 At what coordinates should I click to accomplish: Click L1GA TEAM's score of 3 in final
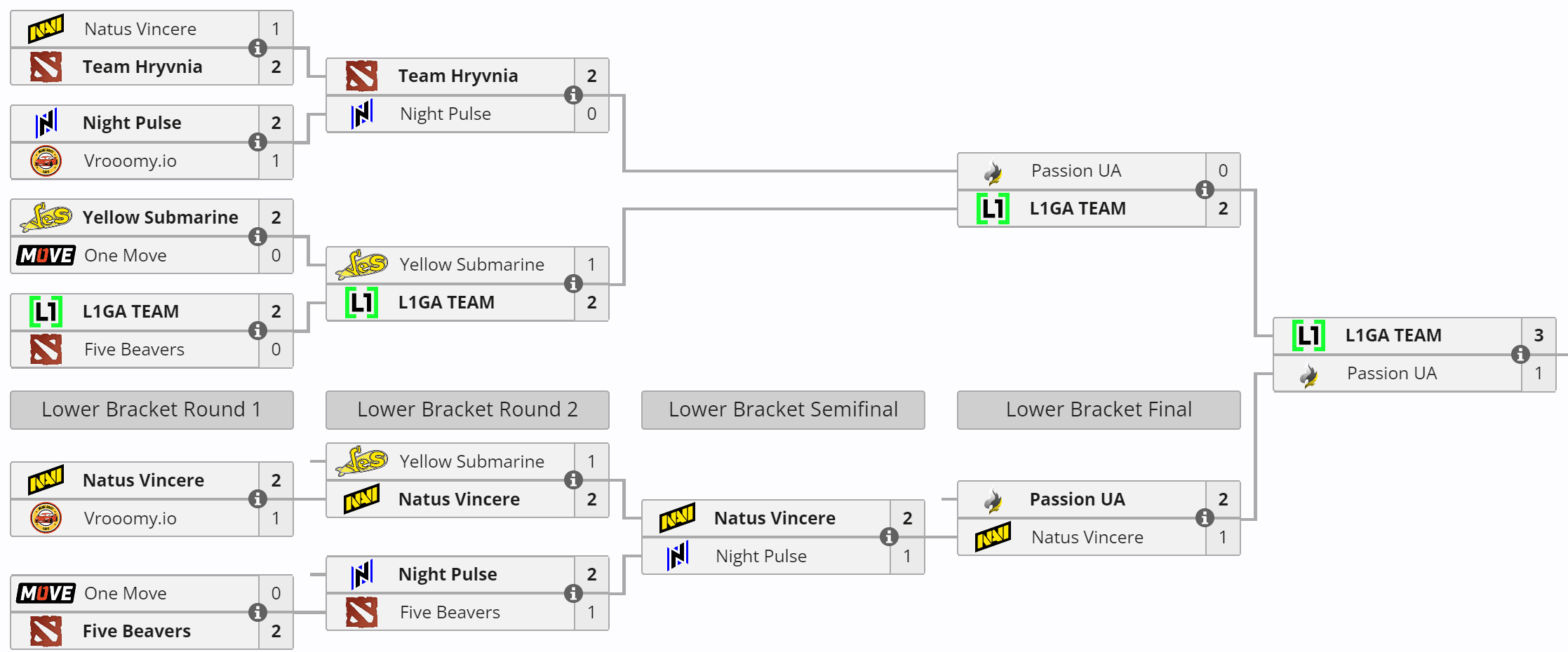pyautogui.click(x=1538, y=335)
